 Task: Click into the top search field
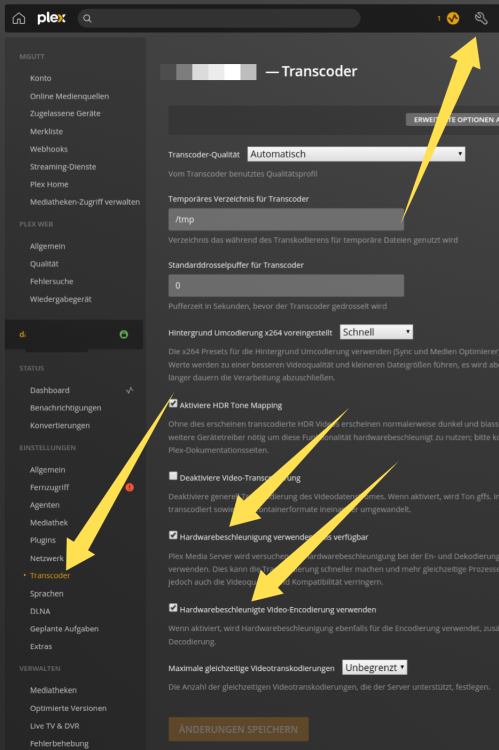(x=219, y=18)
